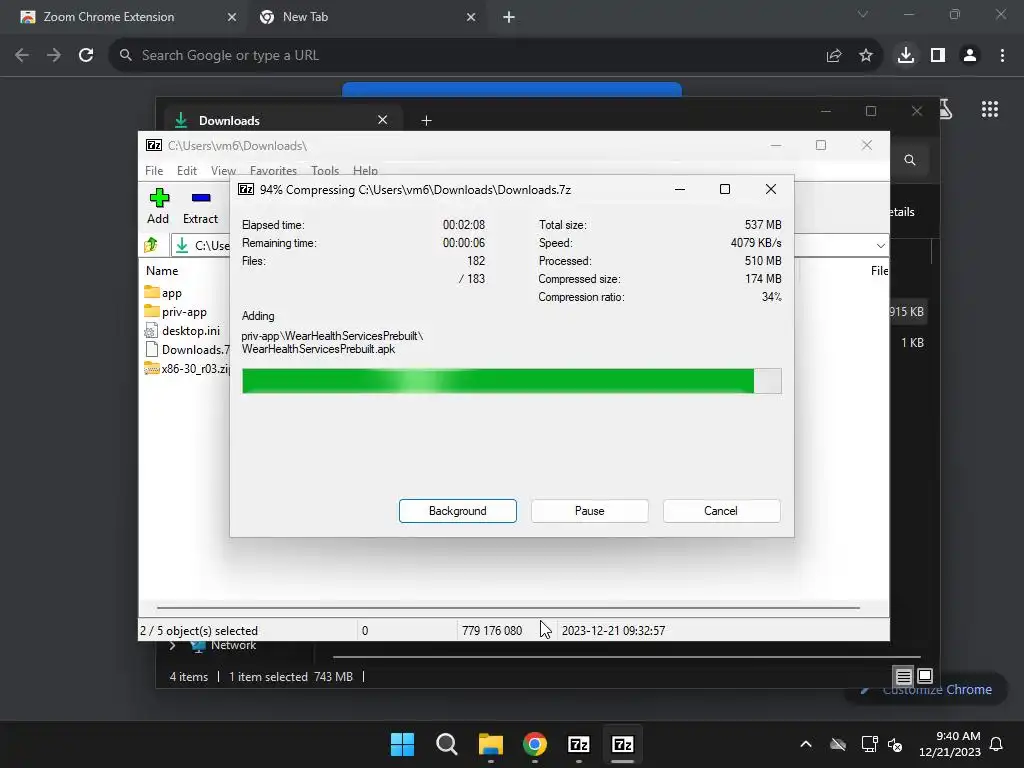Screen dimensions: 1024x768
Task: Close the New Tab browser tab
Action: pyautogui.click(x=471, y=17)
